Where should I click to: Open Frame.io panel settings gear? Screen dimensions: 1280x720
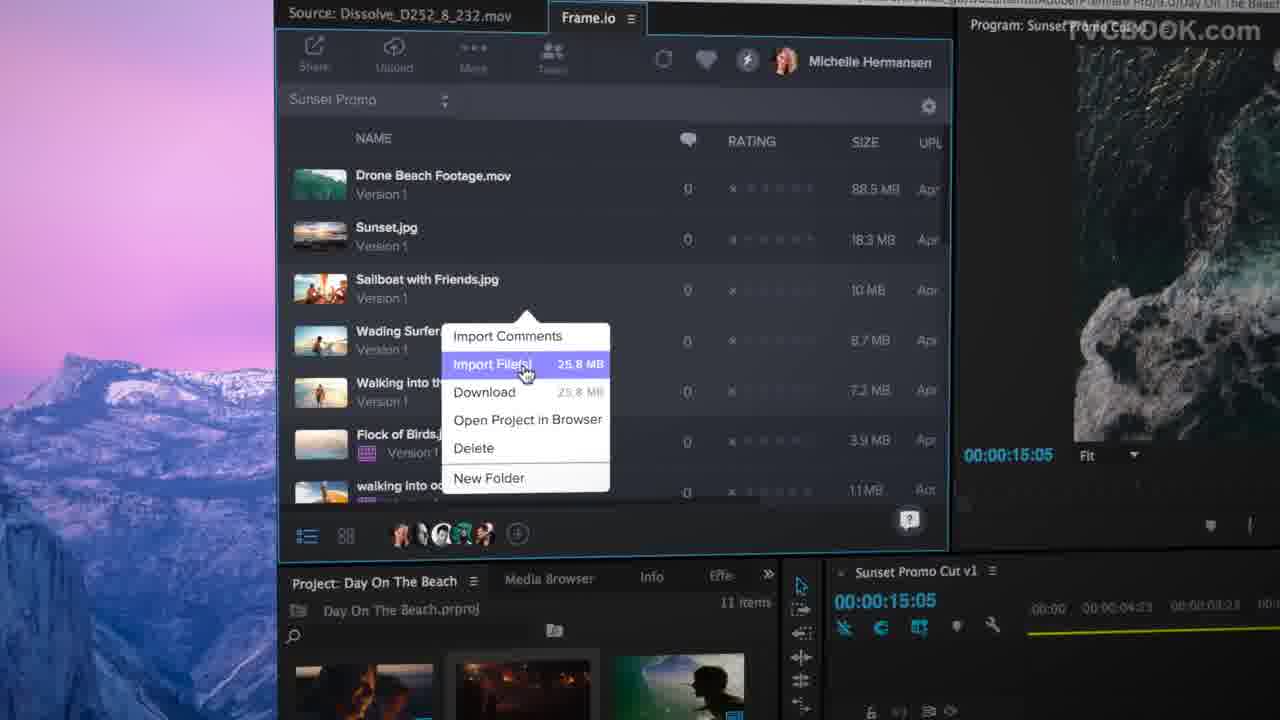tap(928, 106)
